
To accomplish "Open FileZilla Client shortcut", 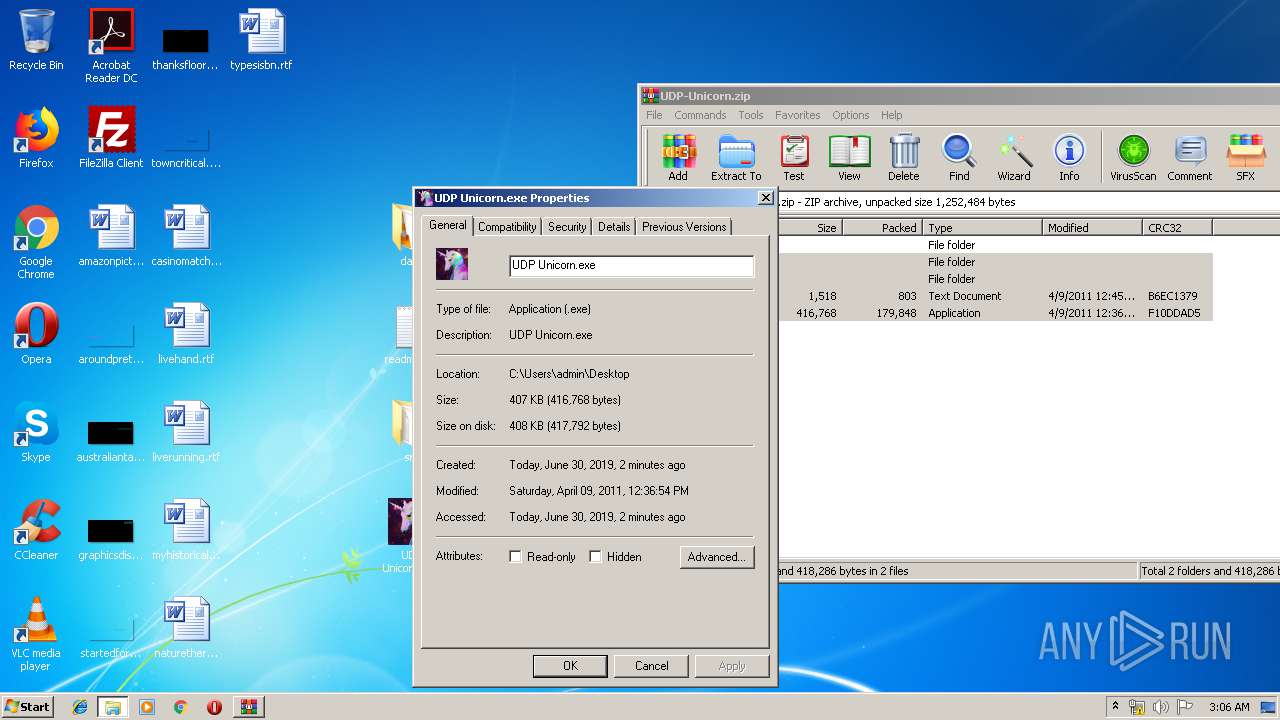I will coord(111,138).
